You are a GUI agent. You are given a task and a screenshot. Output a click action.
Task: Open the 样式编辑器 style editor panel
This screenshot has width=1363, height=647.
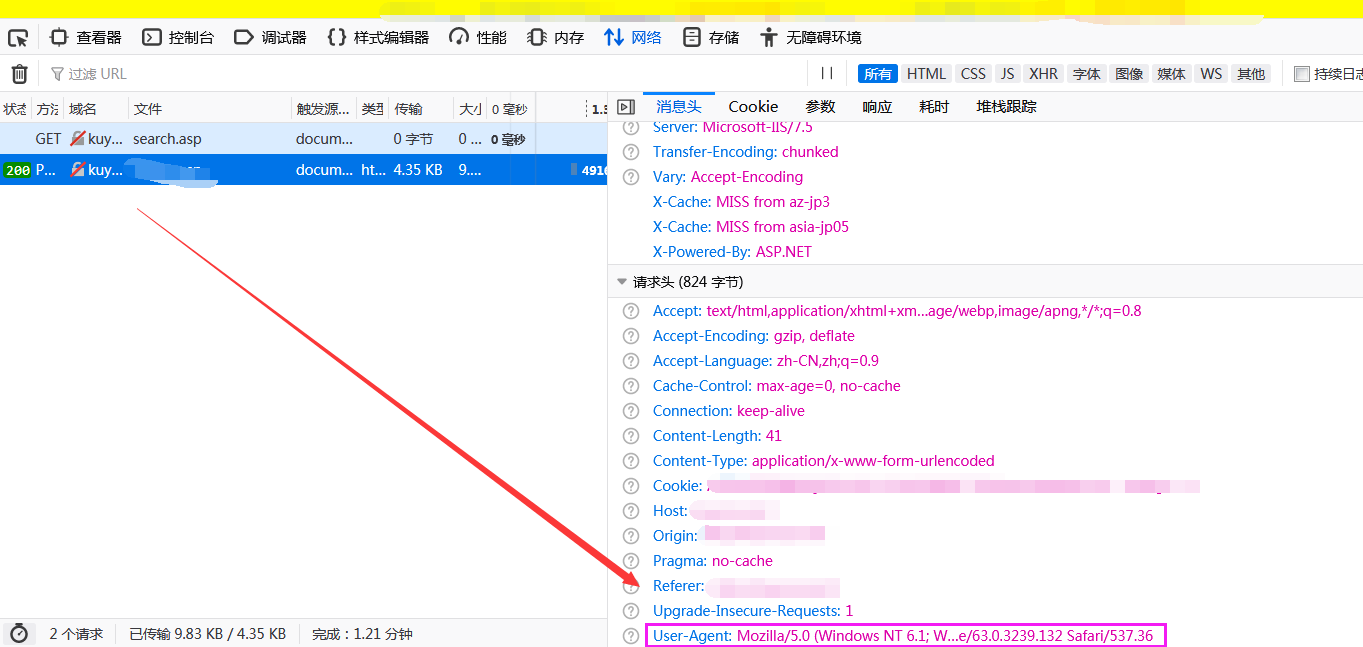tap(378, 38)
